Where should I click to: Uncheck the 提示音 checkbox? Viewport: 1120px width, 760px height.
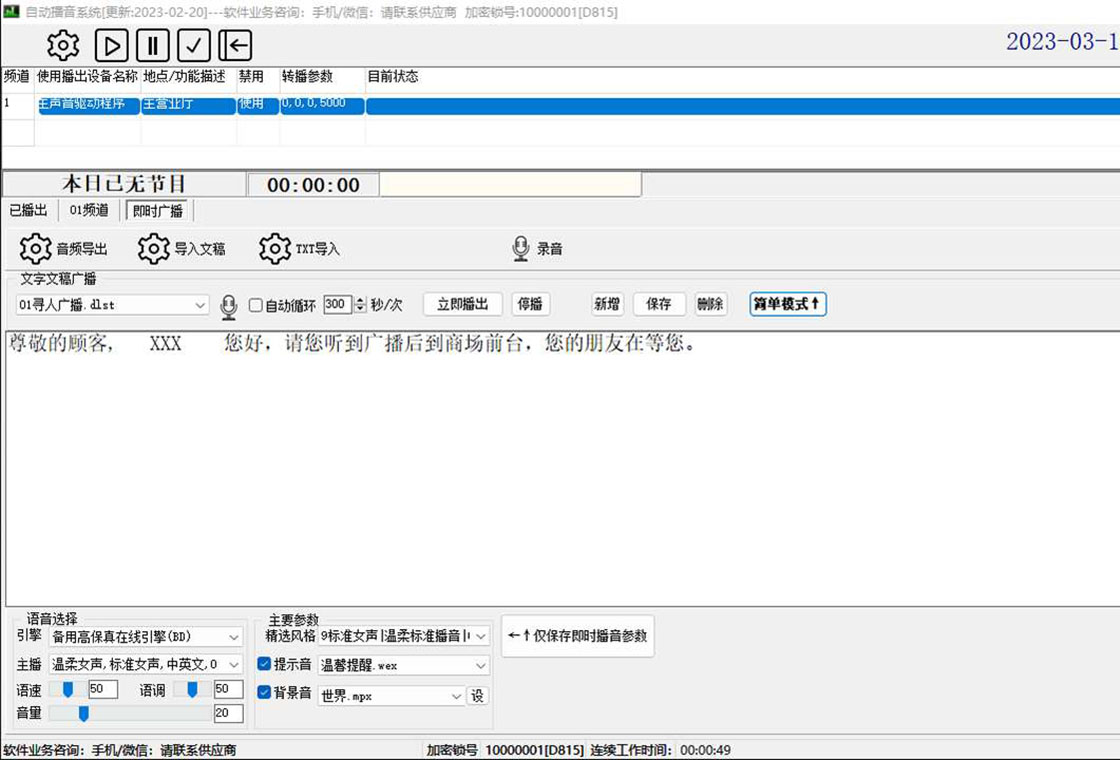point(264,664)
